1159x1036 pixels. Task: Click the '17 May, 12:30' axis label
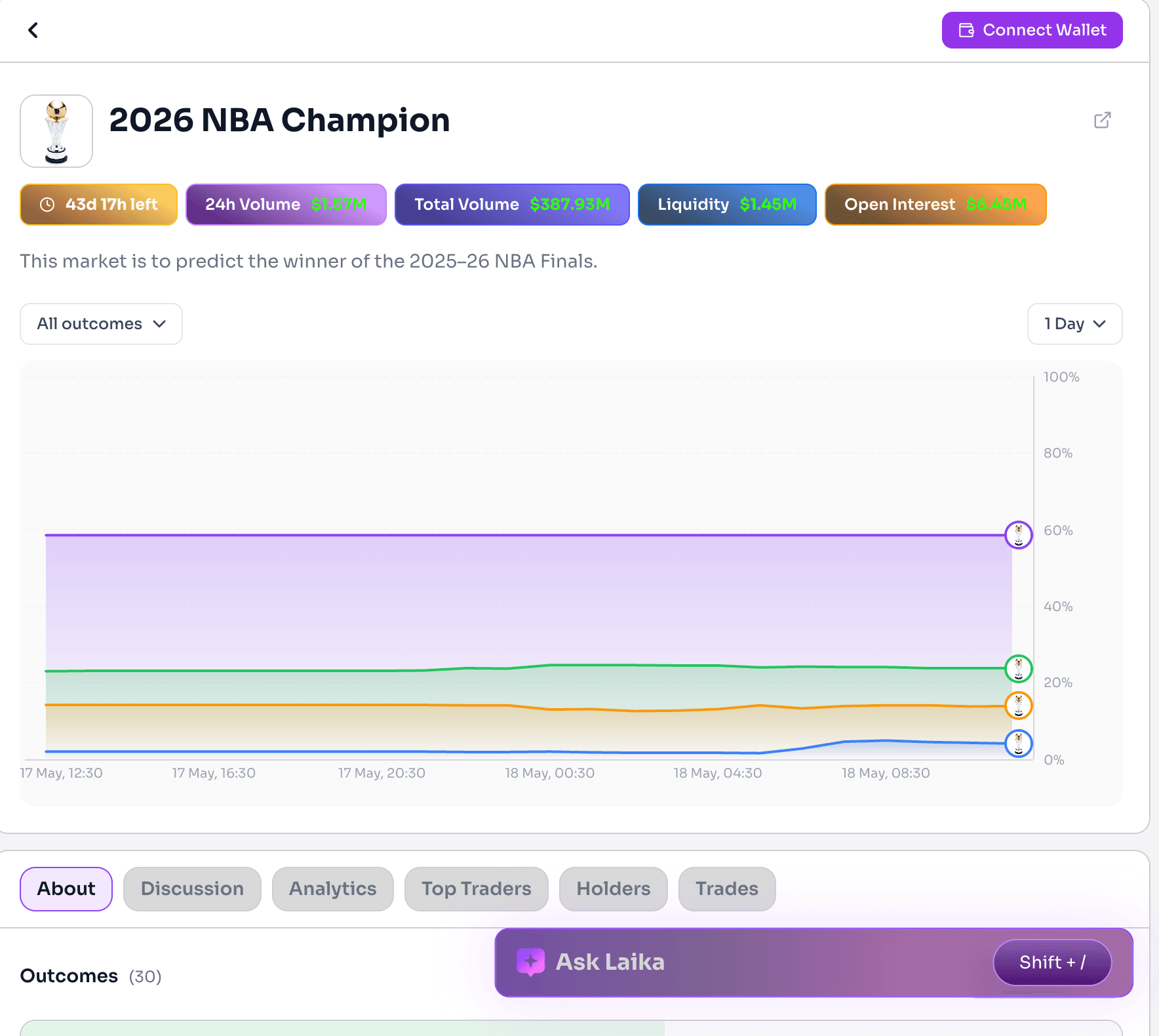[x=62, y=773]
